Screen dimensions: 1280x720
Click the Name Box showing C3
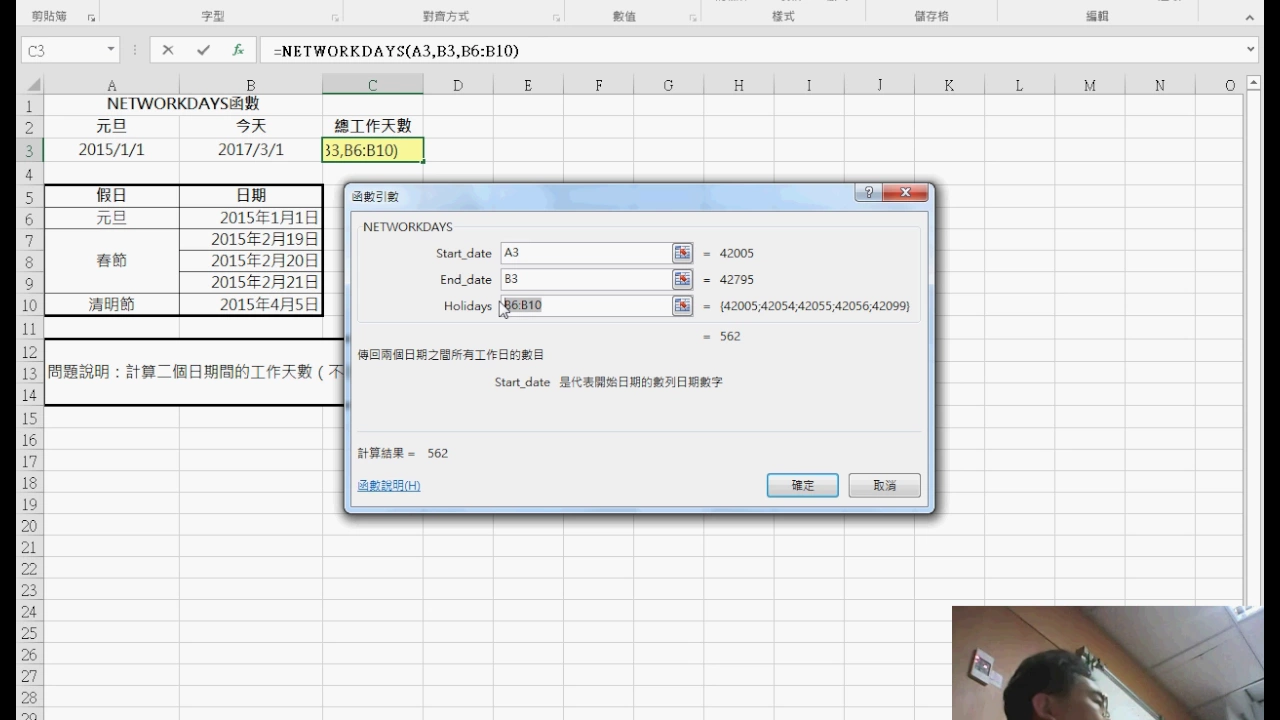click(62, 50)
